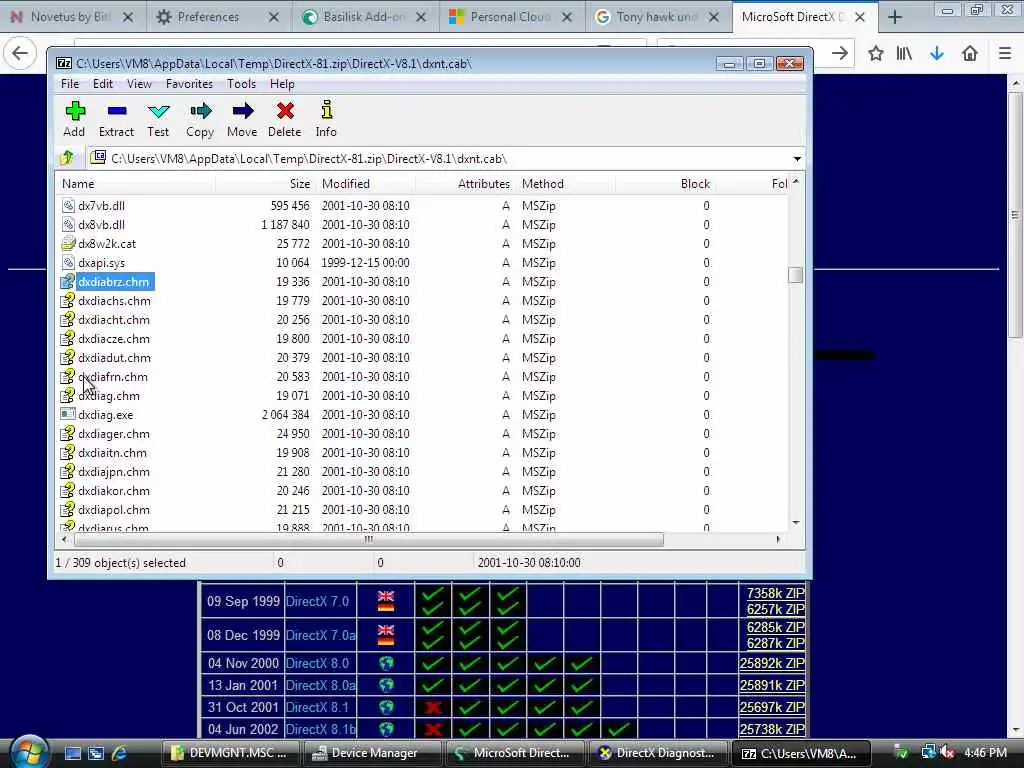Click the browser go arrow button
Viewport: 1024px width, 768px height.
[840, 54]
